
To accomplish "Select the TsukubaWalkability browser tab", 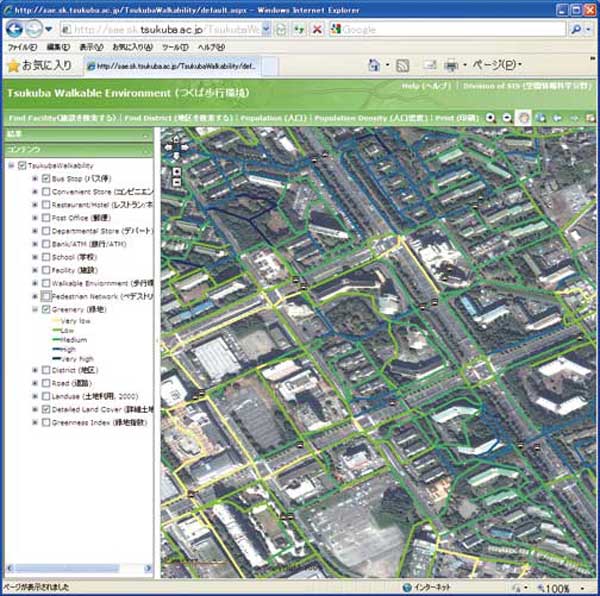I will pos(172,66).
